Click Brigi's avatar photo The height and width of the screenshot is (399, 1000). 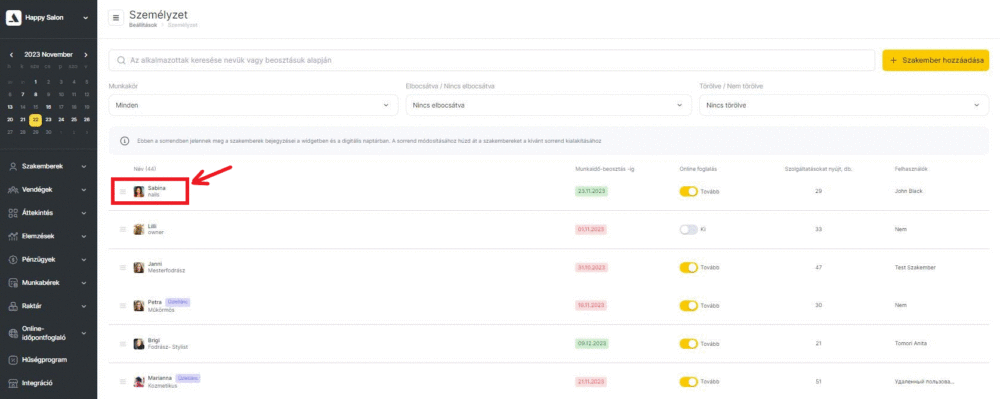(x=138, y=344)
